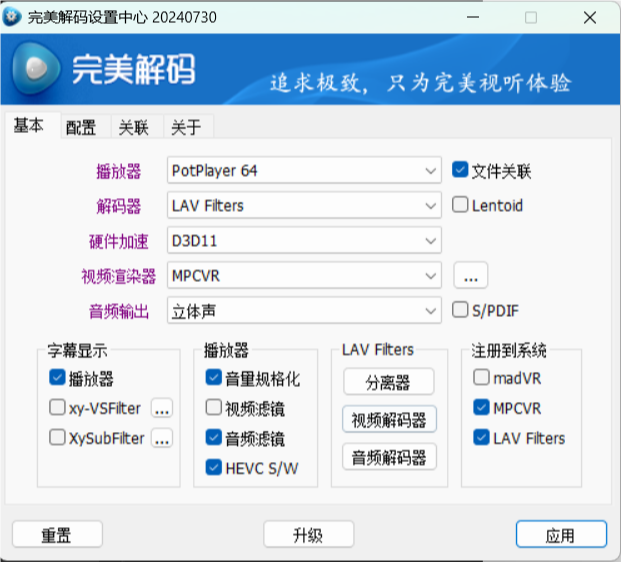Open XySubFilter settings ellipsis button

click(x=162, y=438)
